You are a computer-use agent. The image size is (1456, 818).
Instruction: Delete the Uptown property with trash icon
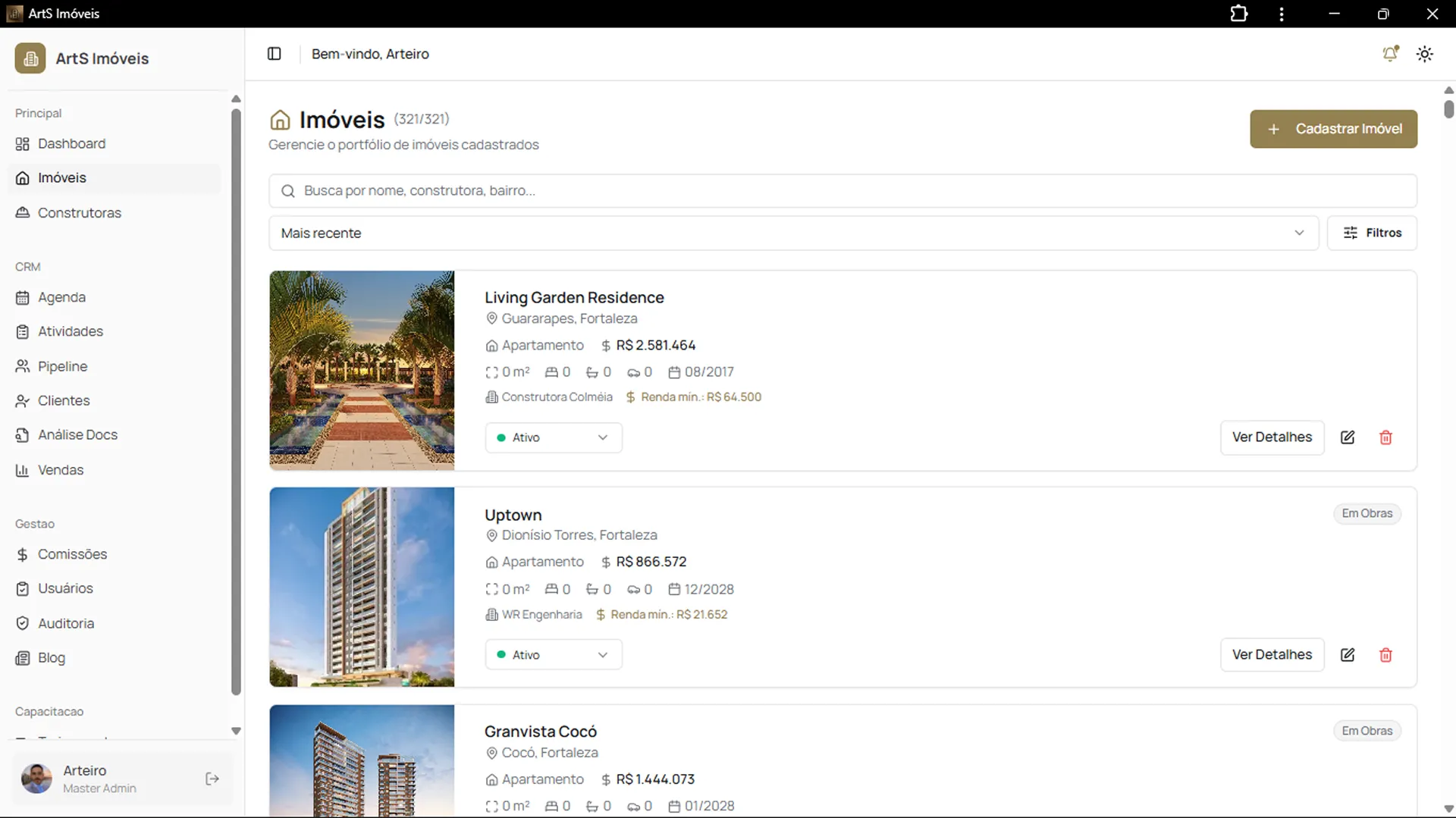pyautogui.click(x=1385, y=655)
